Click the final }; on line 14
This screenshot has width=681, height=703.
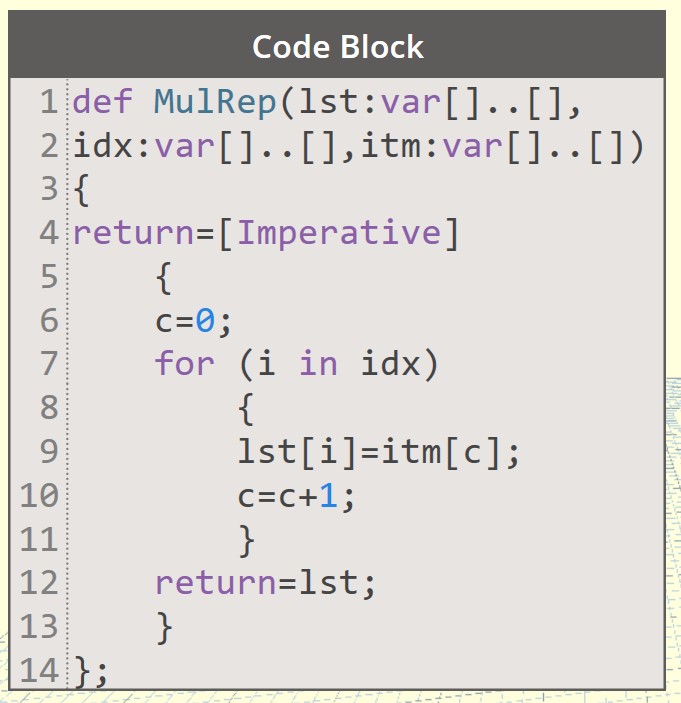[x=91, y=671]
